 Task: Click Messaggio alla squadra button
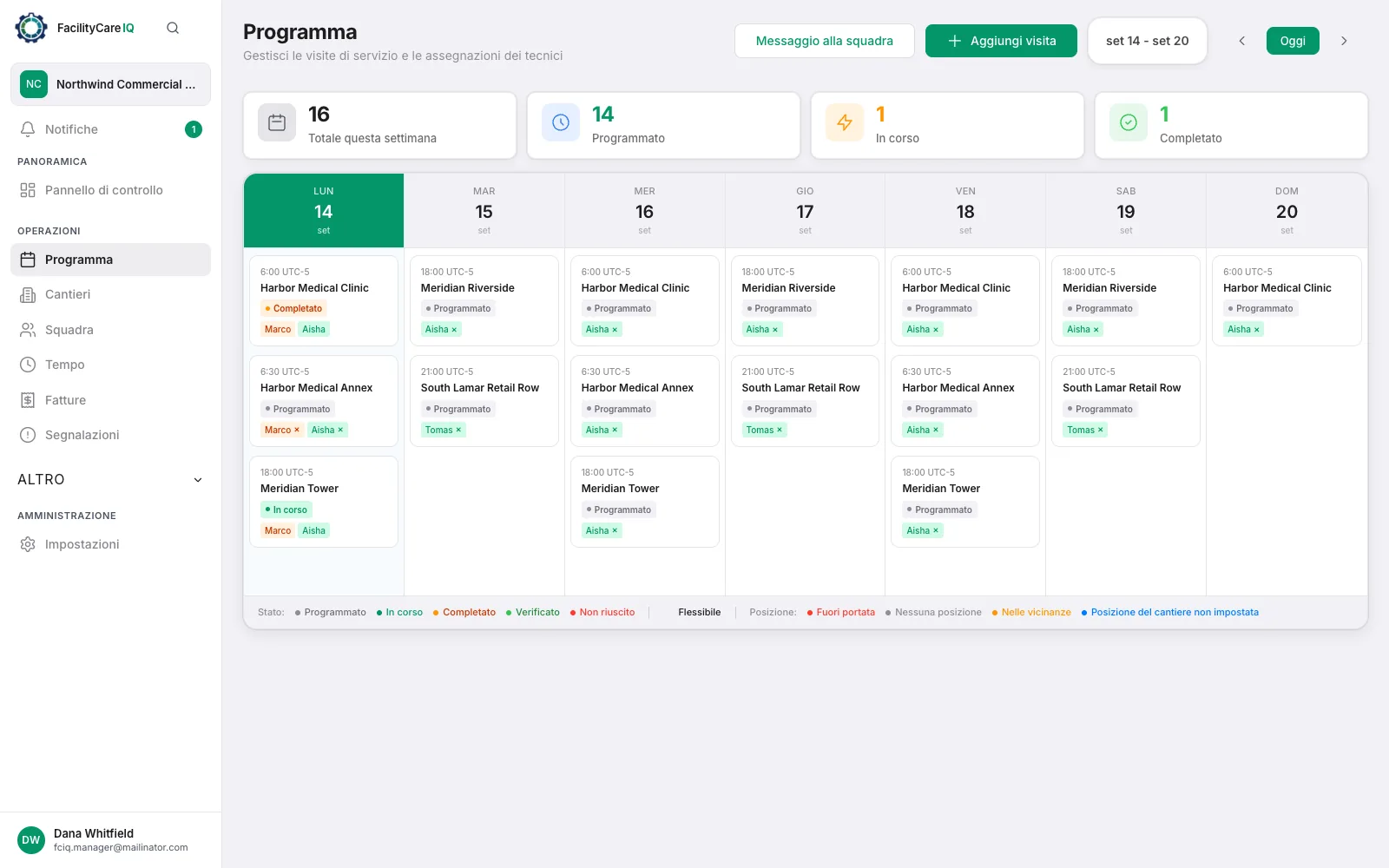824,41
